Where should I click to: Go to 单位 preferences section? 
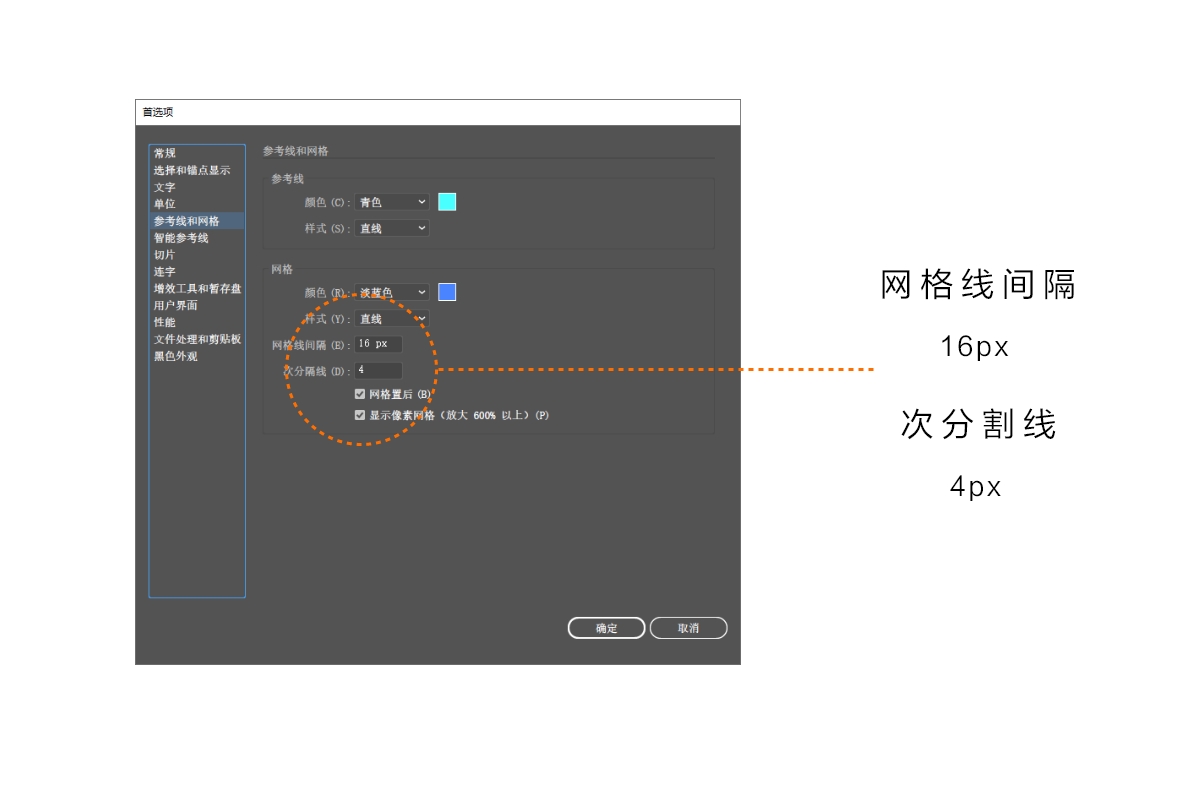165,204
